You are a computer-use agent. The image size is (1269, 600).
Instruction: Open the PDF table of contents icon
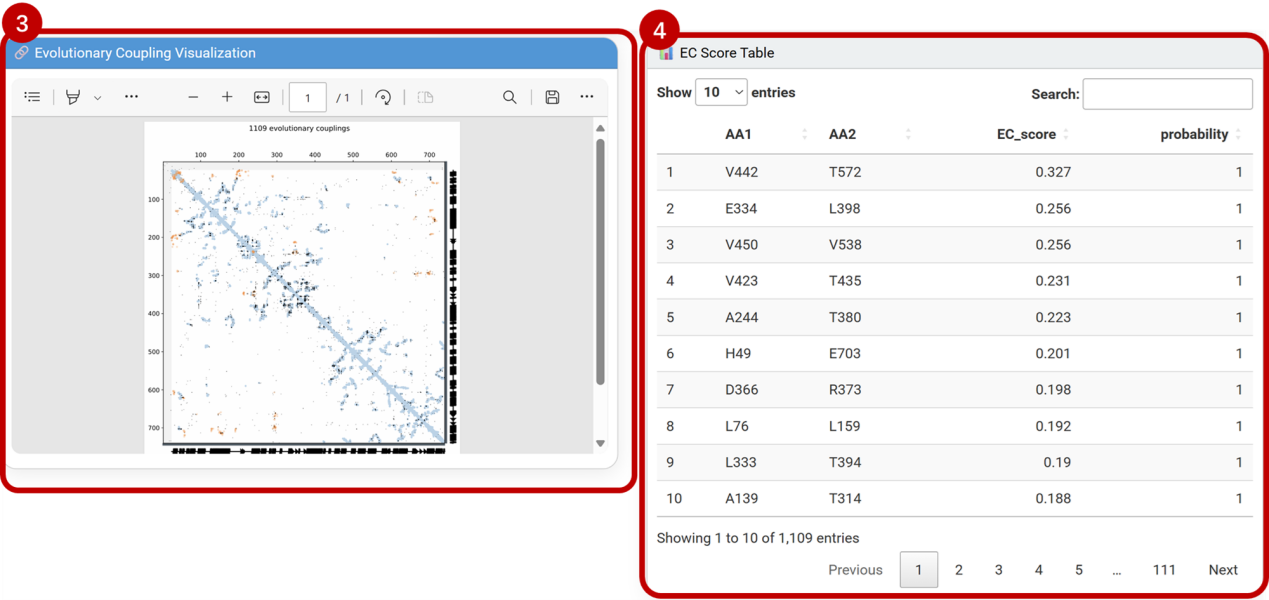[32, 97]
